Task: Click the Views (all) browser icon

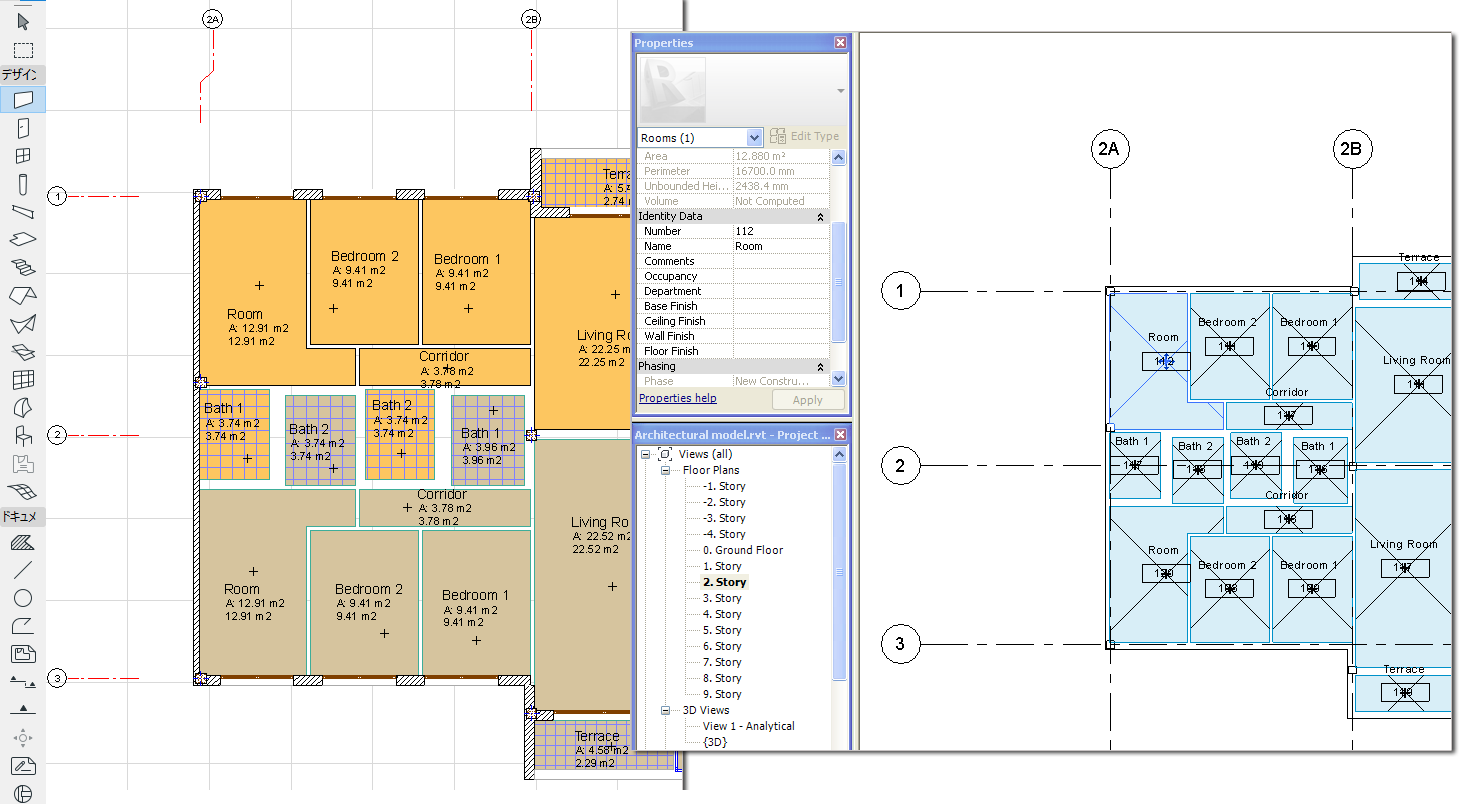Action: pos(665,455)
